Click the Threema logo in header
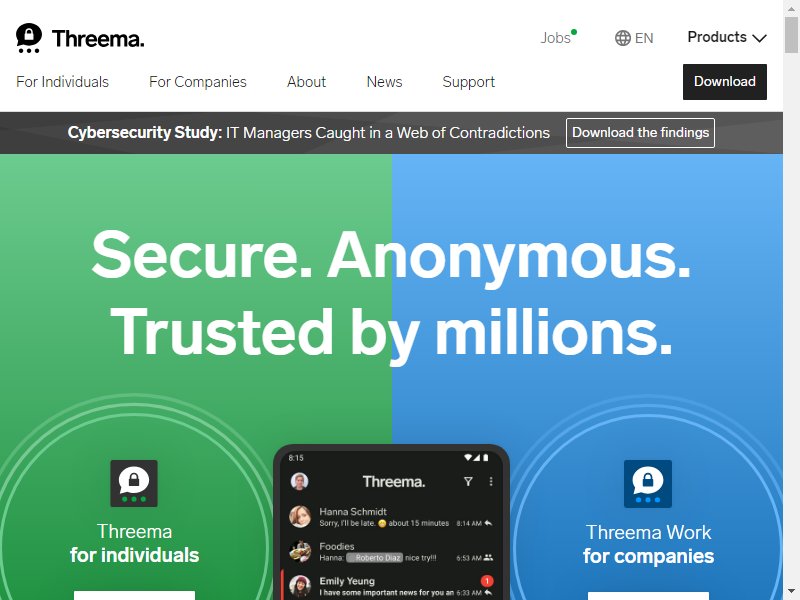Image resolution: width=800 pixels, height=600 pixels. [80, 38]
